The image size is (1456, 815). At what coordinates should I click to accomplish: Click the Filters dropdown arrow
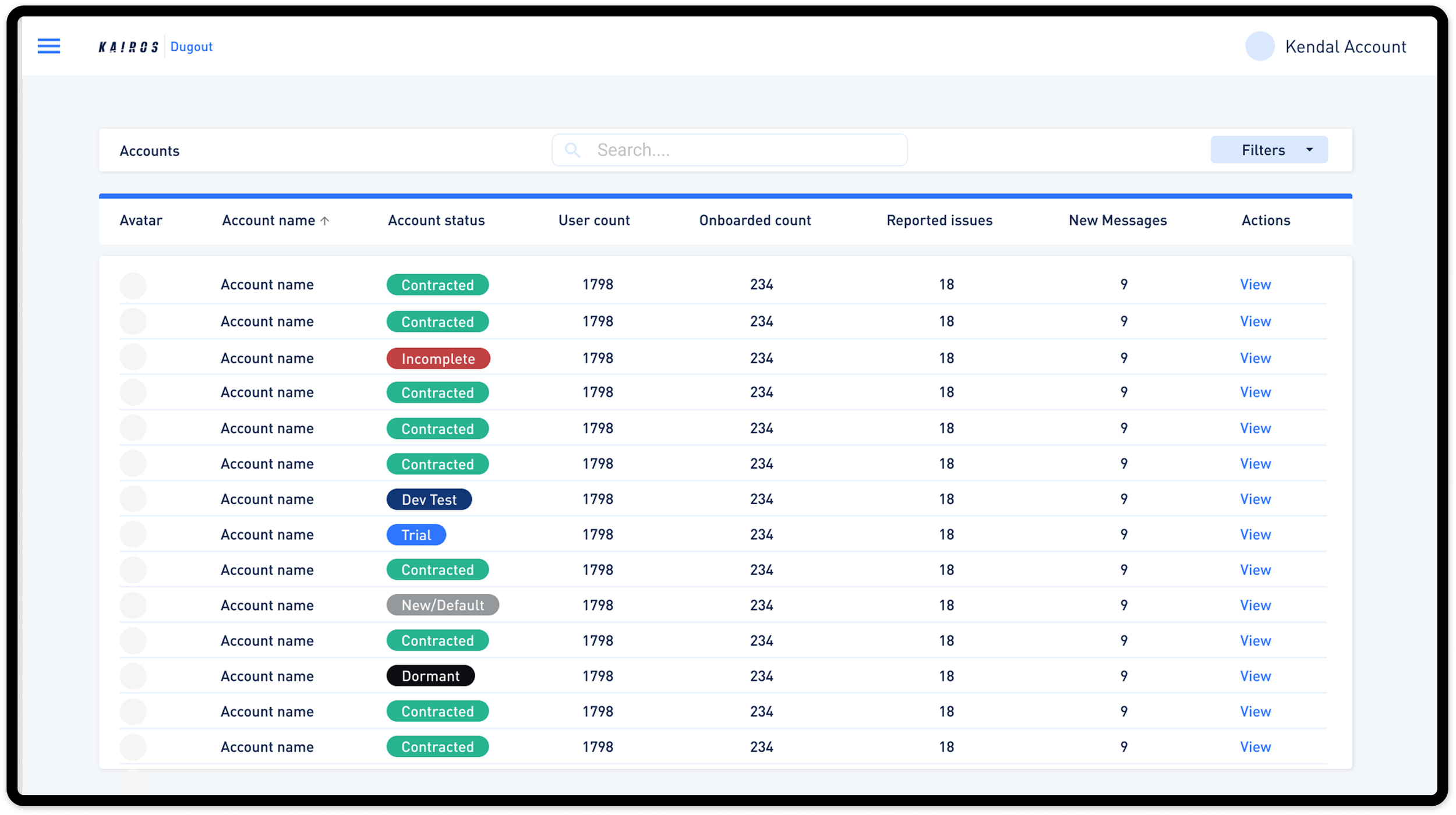1309,150
